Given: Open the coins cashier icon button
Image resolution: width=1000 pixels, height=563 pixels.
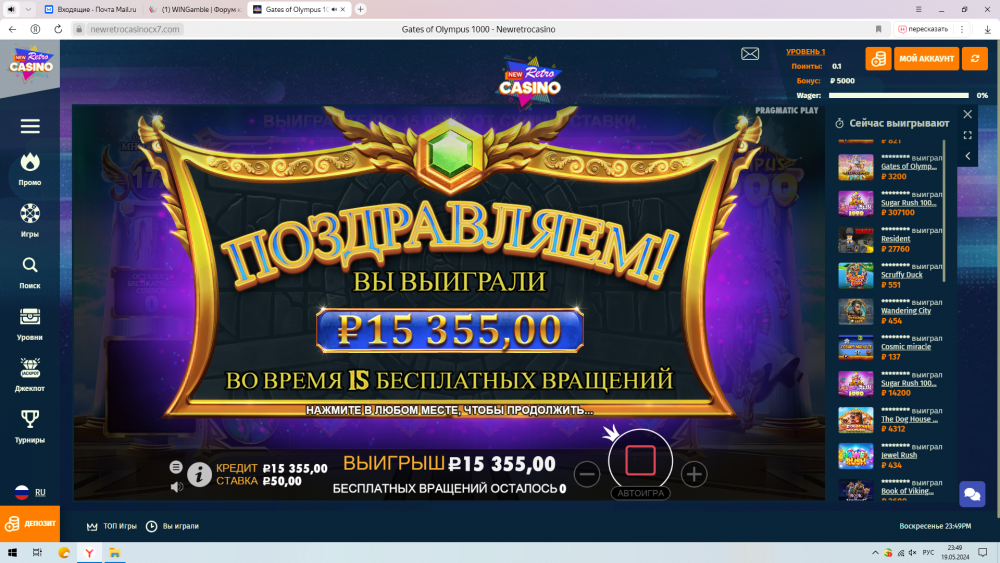Looking at the screenshot, I should 878,59.
